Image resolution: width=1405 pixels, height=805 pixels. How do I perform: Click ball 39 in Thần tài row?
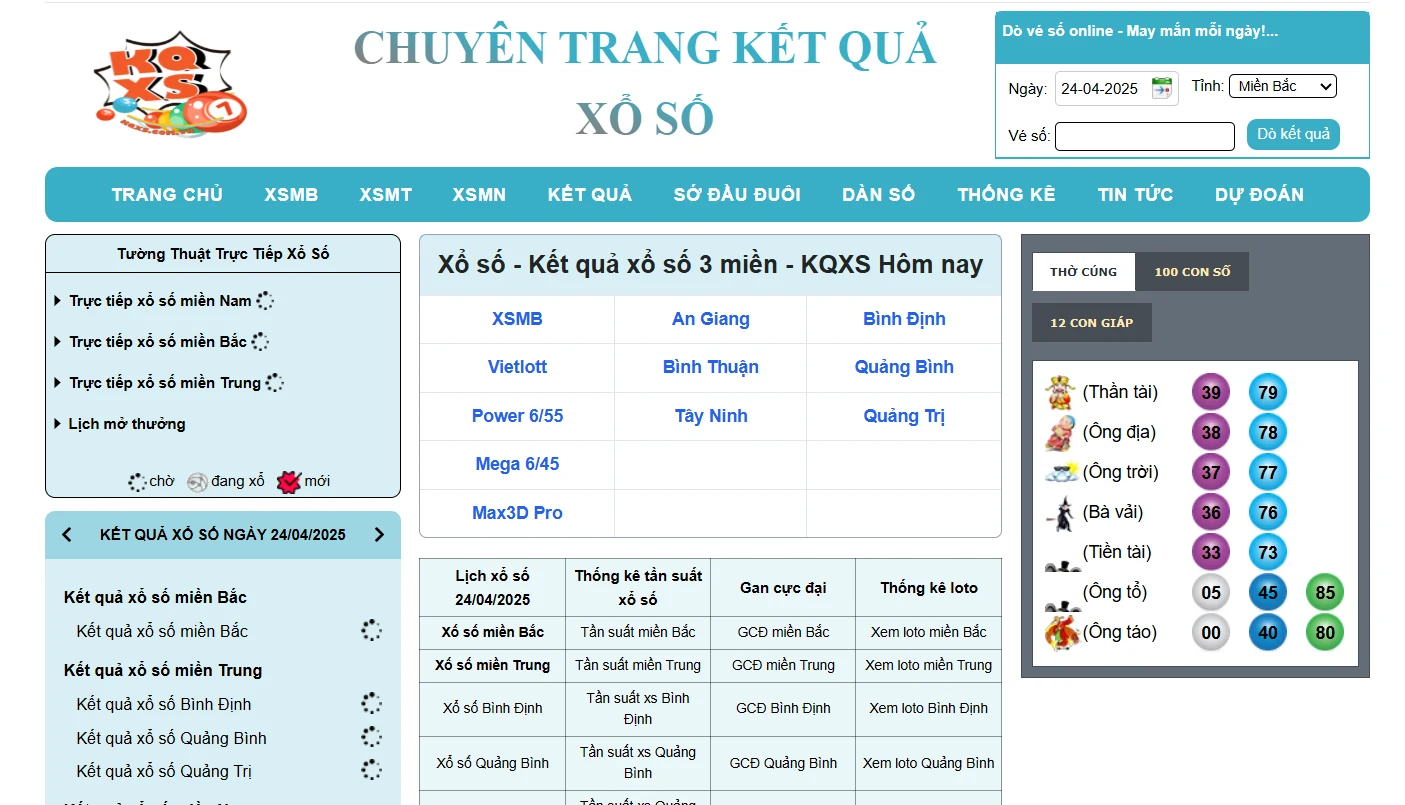[x=1211, y=392]
